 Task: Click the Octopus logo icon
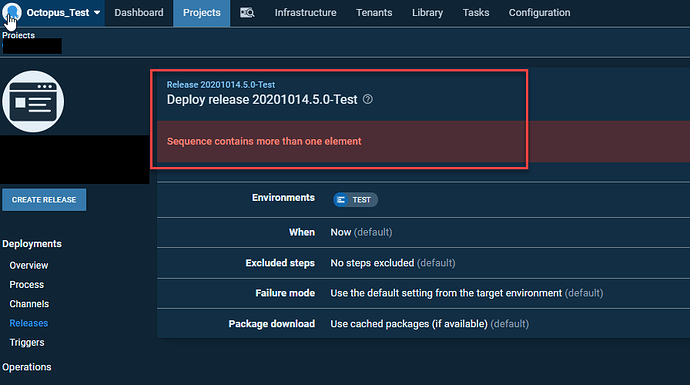pyautogui.click(x=12, y=12)
